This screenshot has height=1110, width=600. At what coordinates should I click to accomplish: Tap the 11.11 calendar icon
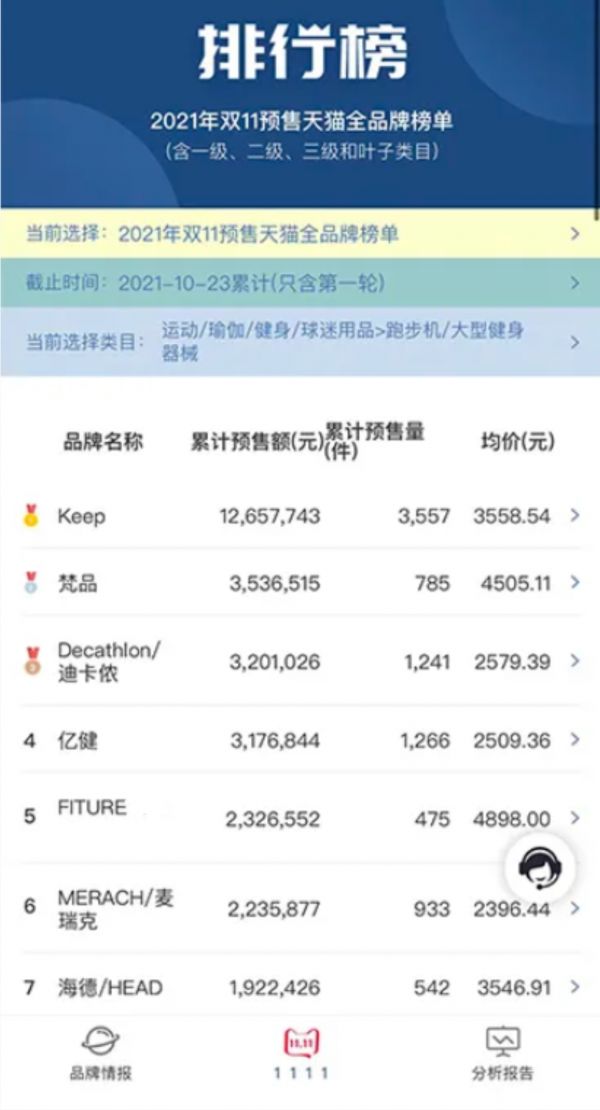pos(301,1041)
